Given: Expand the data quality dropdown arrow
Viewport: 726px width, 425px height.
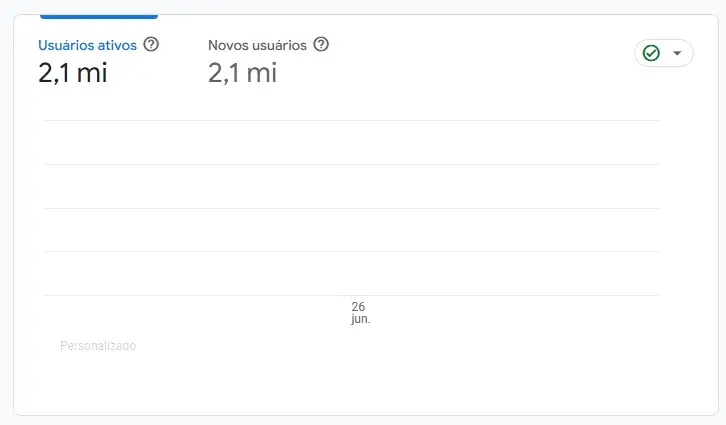Looking at the screenshot, I should [x=677, y=53].
